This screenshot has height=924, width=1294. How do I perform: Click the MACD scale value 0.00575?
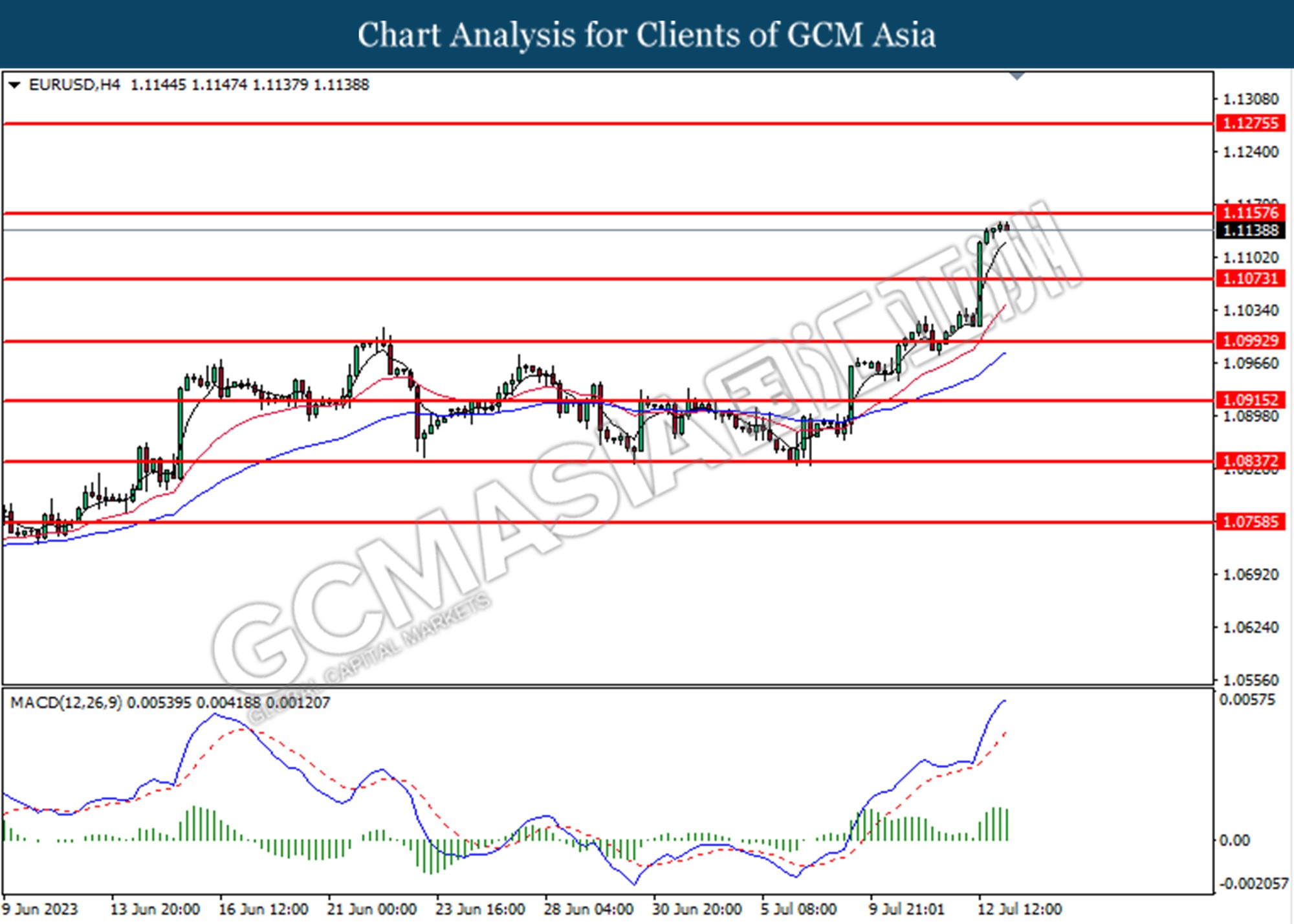1247,699
